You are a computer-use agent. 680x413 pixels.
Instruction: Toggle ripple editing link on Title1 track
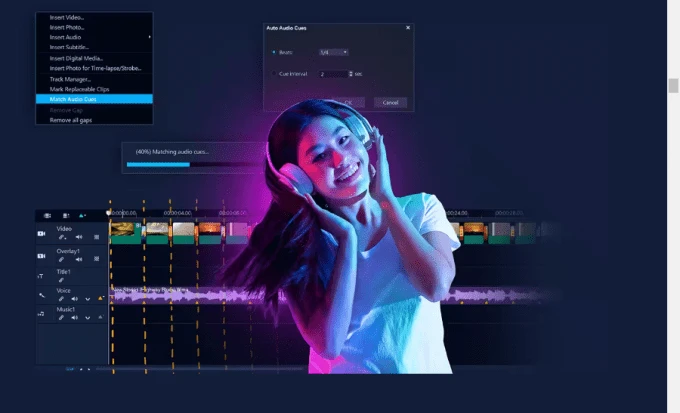click(61, 280)
